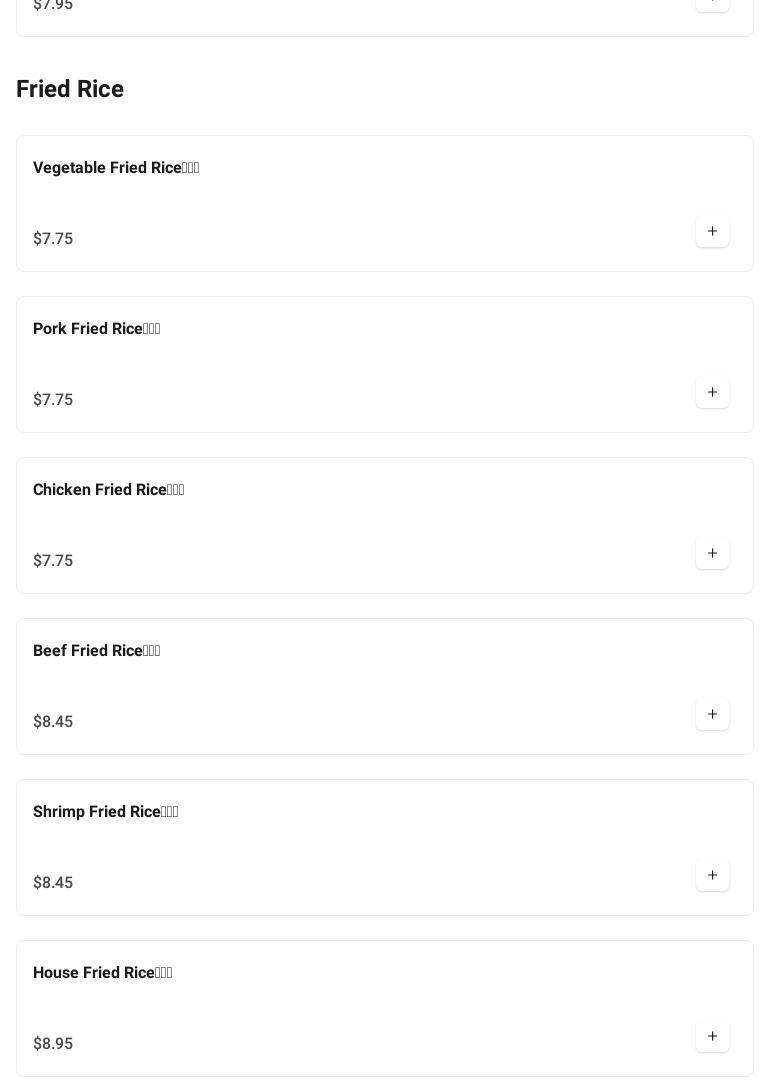Open the Shrimp Fried Rice item title
The width and height of the screenshot is (770, 1088).
[105, 812]
